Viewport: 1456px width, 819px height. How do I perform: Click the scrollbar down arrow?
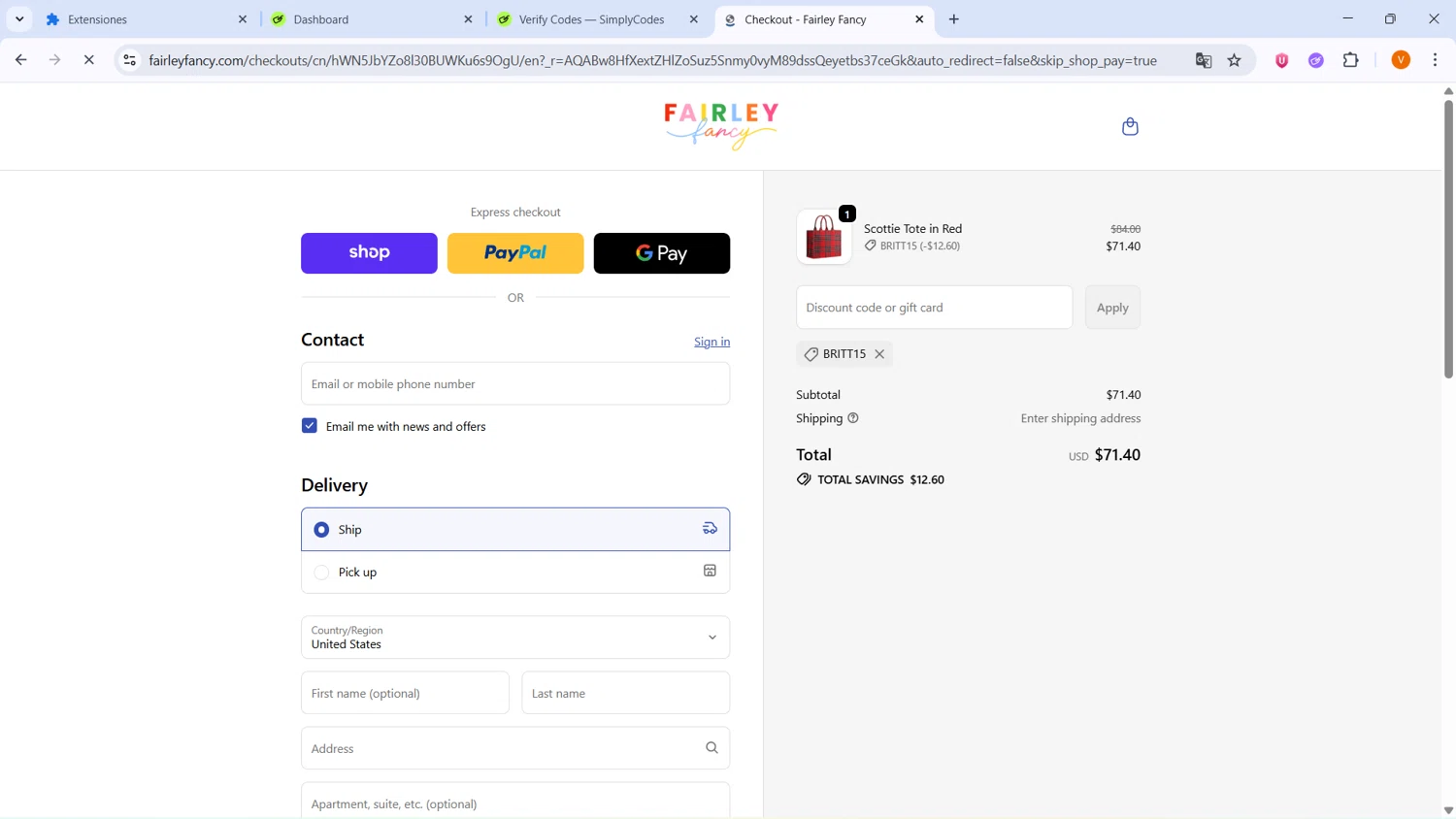coord(1448,810)
